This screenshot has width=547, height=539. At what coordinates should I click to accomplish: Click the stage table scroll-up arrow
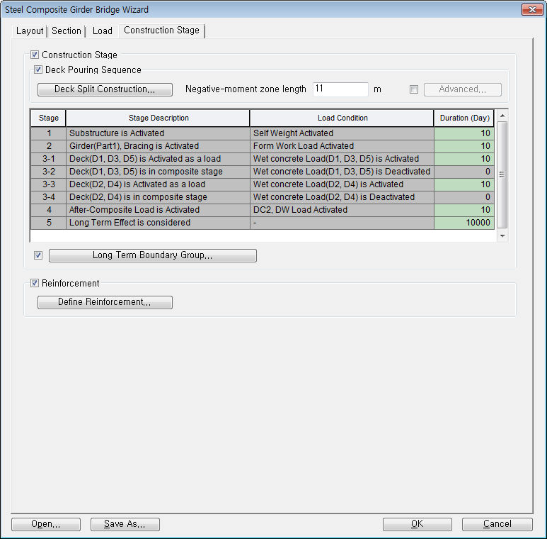[x=502, y=115]
